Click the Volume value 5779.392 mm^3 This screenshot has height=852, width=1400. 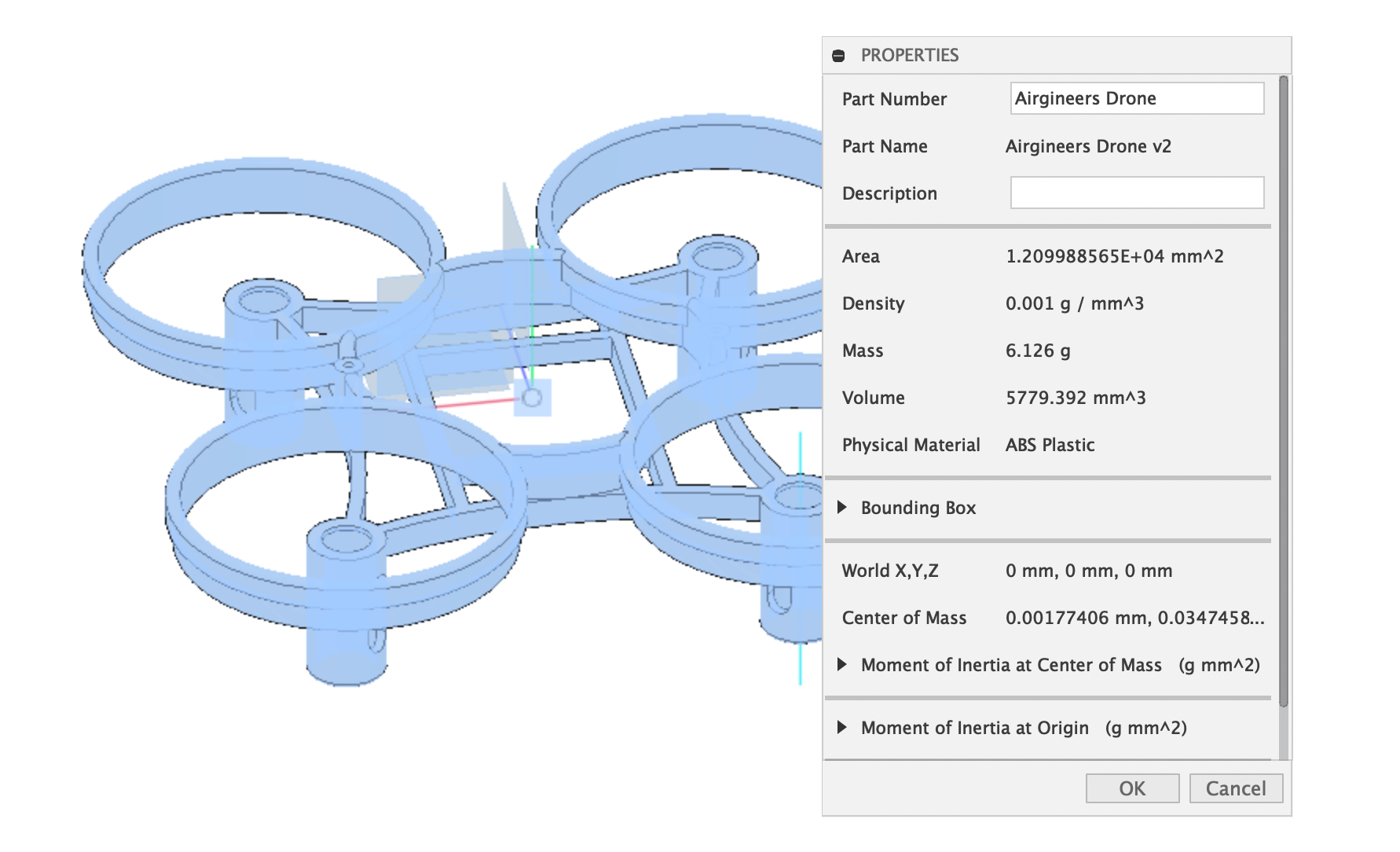1076,398
